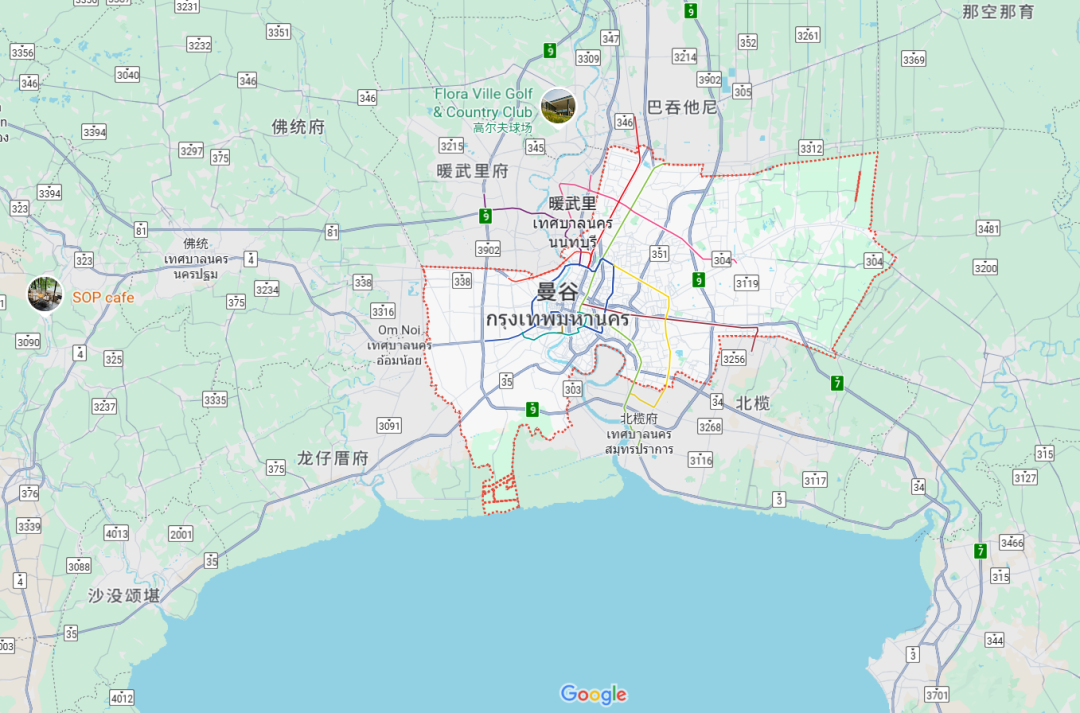Open the SOP cafe photo marker

(45, 294)
